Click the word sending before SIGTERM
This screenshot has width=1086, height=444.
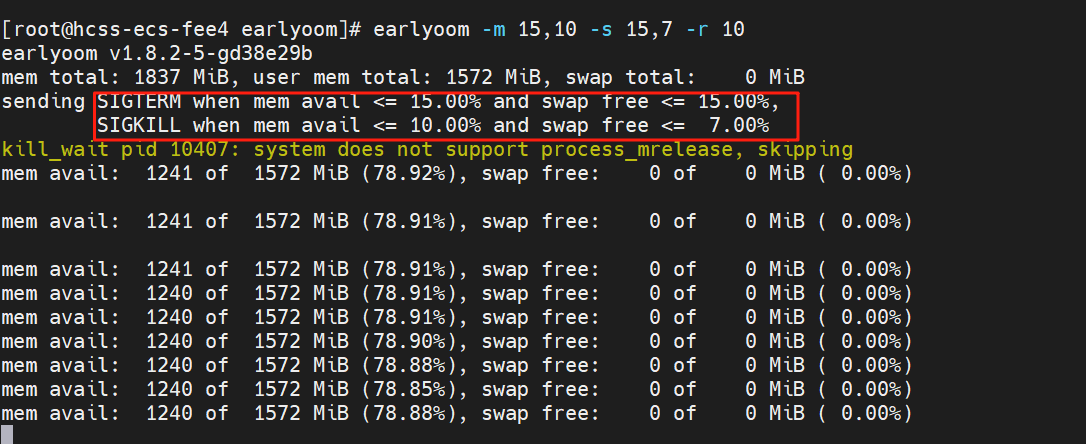pos(43,102)
